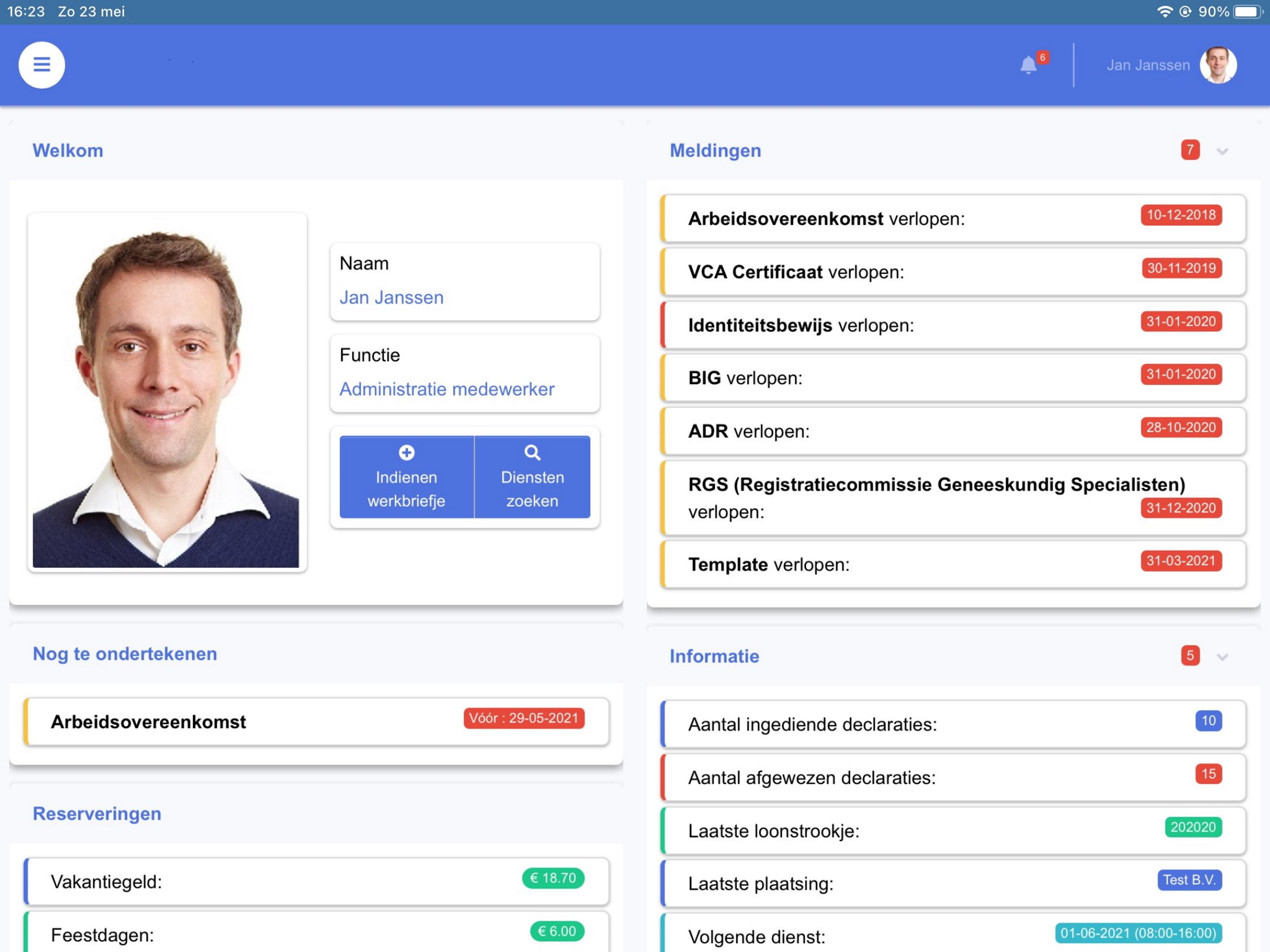
Task: Open Aantal ingediende declaraties row
Action: pos(953,724)
